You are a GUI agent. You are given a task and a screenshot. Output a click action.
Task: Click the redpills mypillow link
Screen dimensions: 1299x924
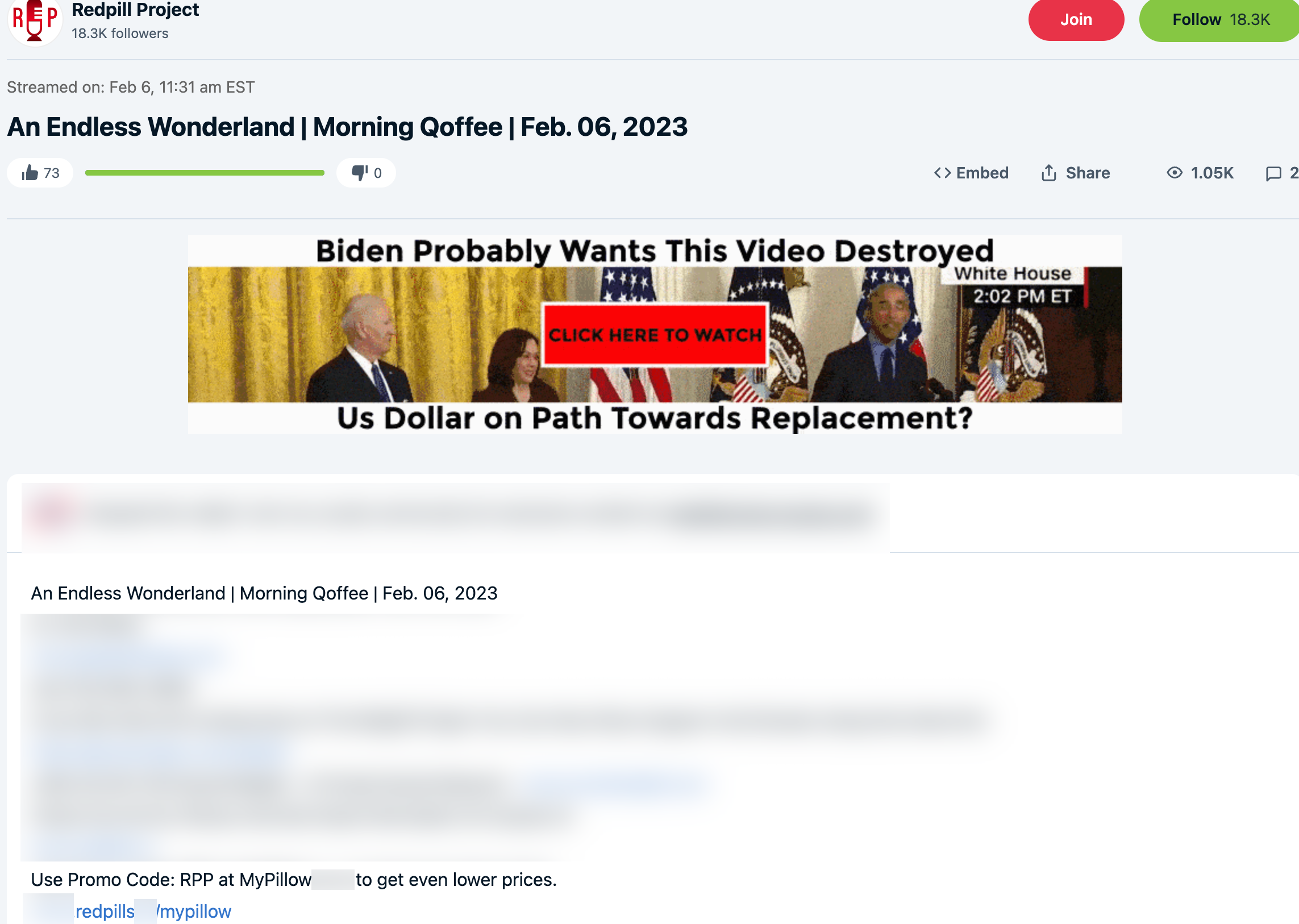pyautogui.click(x=152, y=911)
